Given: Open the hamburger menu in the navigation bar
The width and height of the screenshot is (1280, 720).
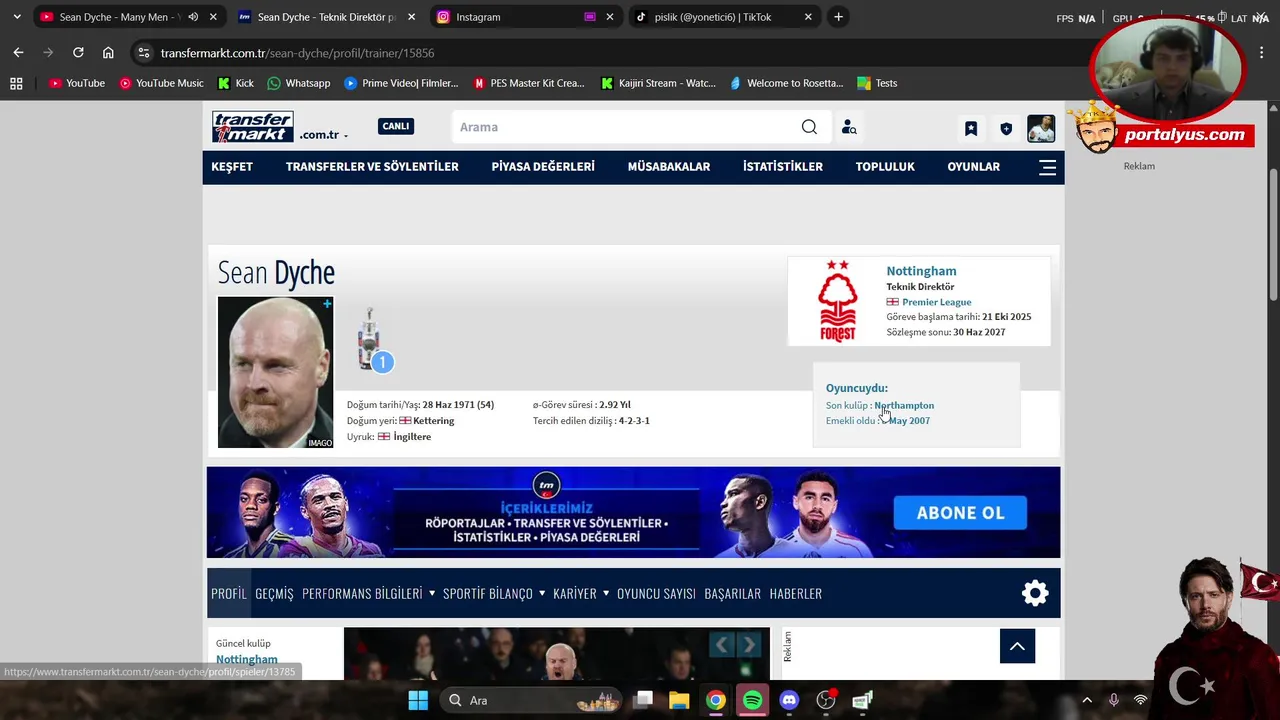Looking at the screenshot, I should click(1048, 167).
